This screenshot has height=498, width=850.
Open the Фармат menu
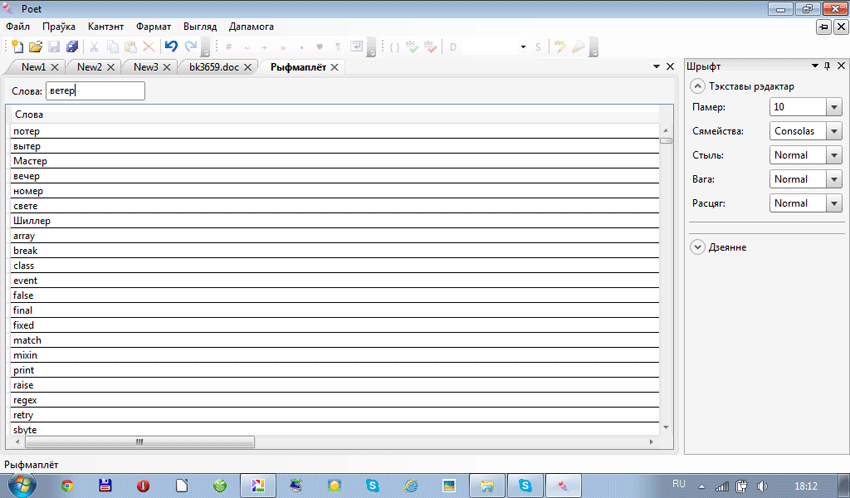[x=153, y=26]
